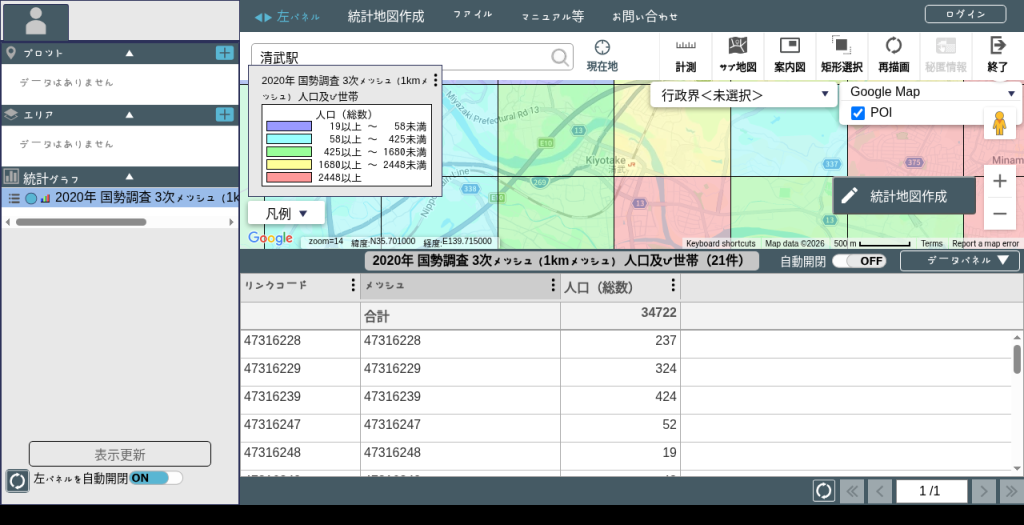Add a new plot with the plus icon
This screenshot has height=525, width=1024.
pos(224,53)
